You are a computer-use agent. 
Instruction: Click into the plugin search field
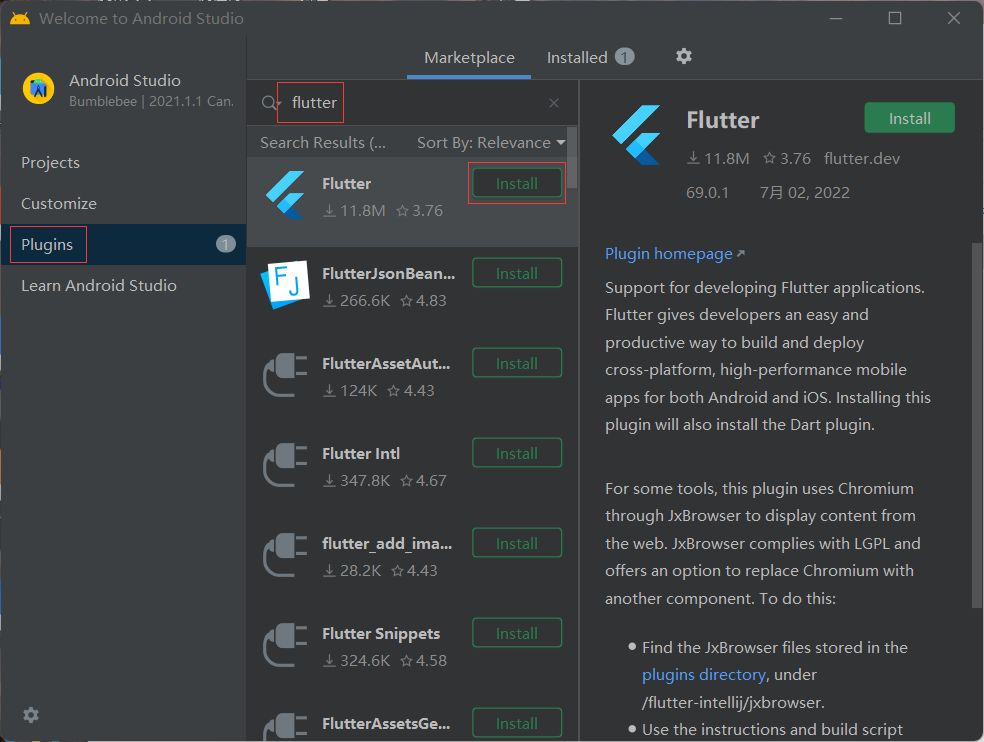point(414,103)
